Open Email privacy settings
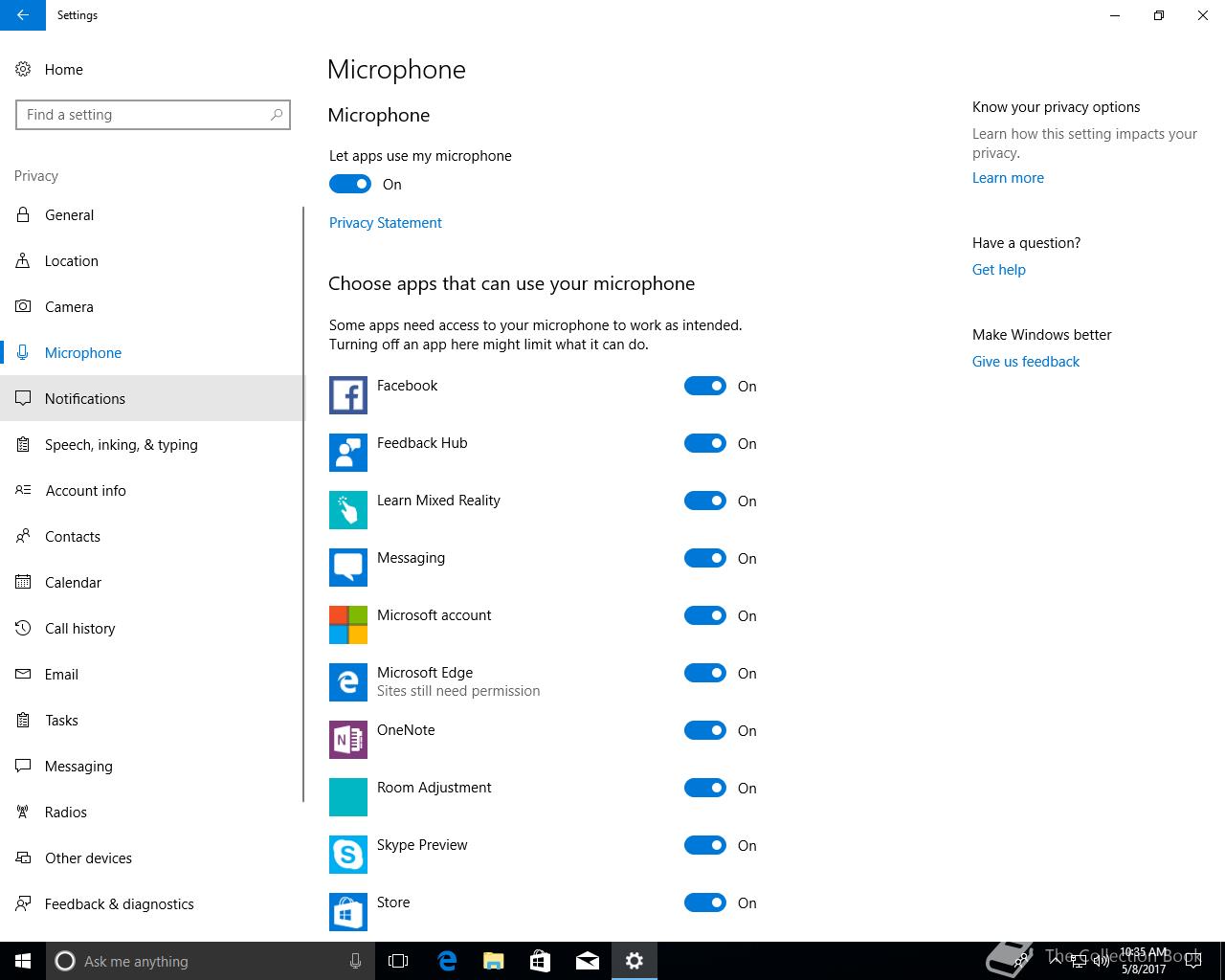This screenshot has height=980, width=1225. (151, 674)
